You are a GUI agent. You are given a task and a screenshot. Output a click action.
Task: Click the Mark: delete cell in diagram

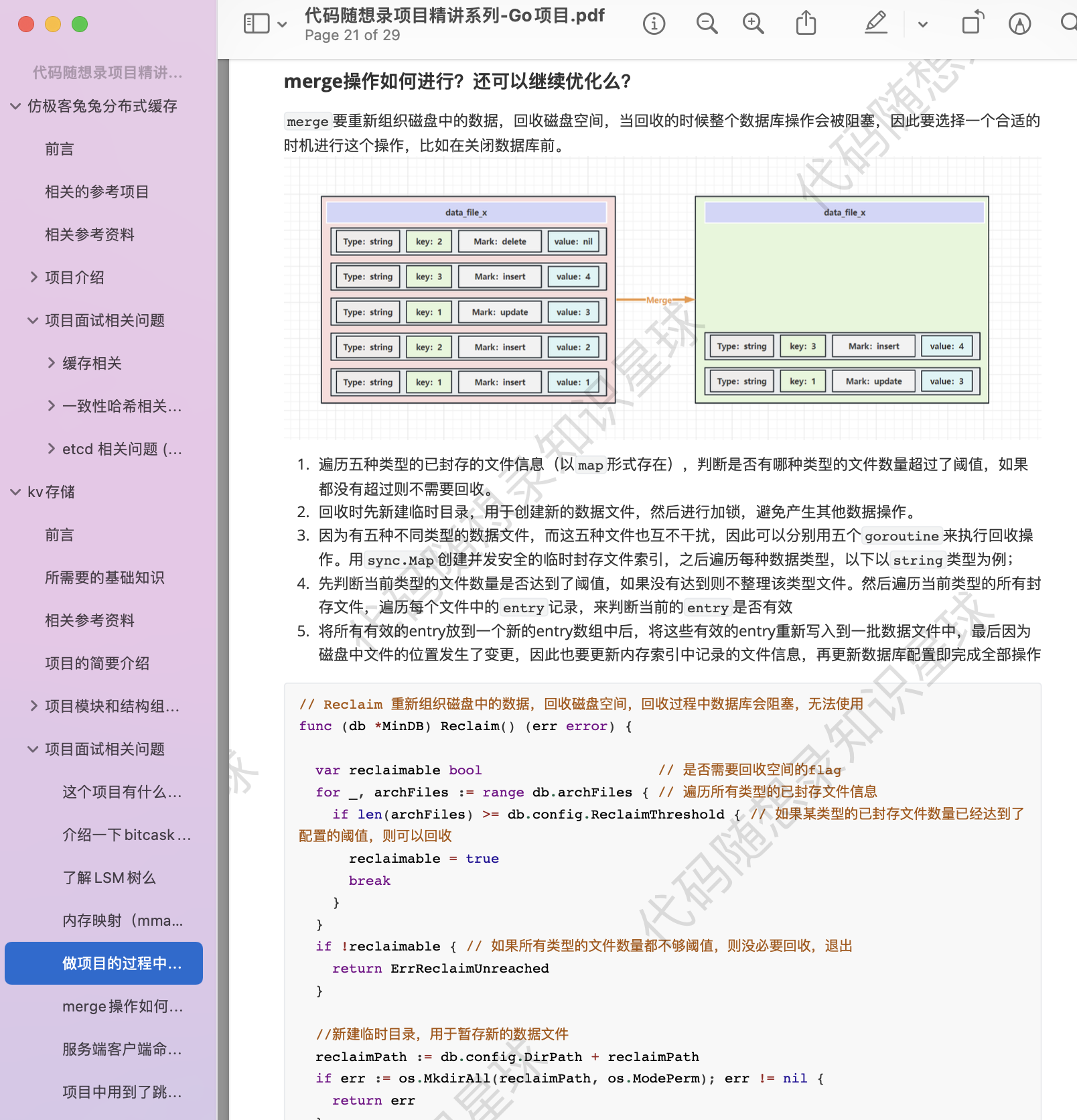click(x=500, y=241)
